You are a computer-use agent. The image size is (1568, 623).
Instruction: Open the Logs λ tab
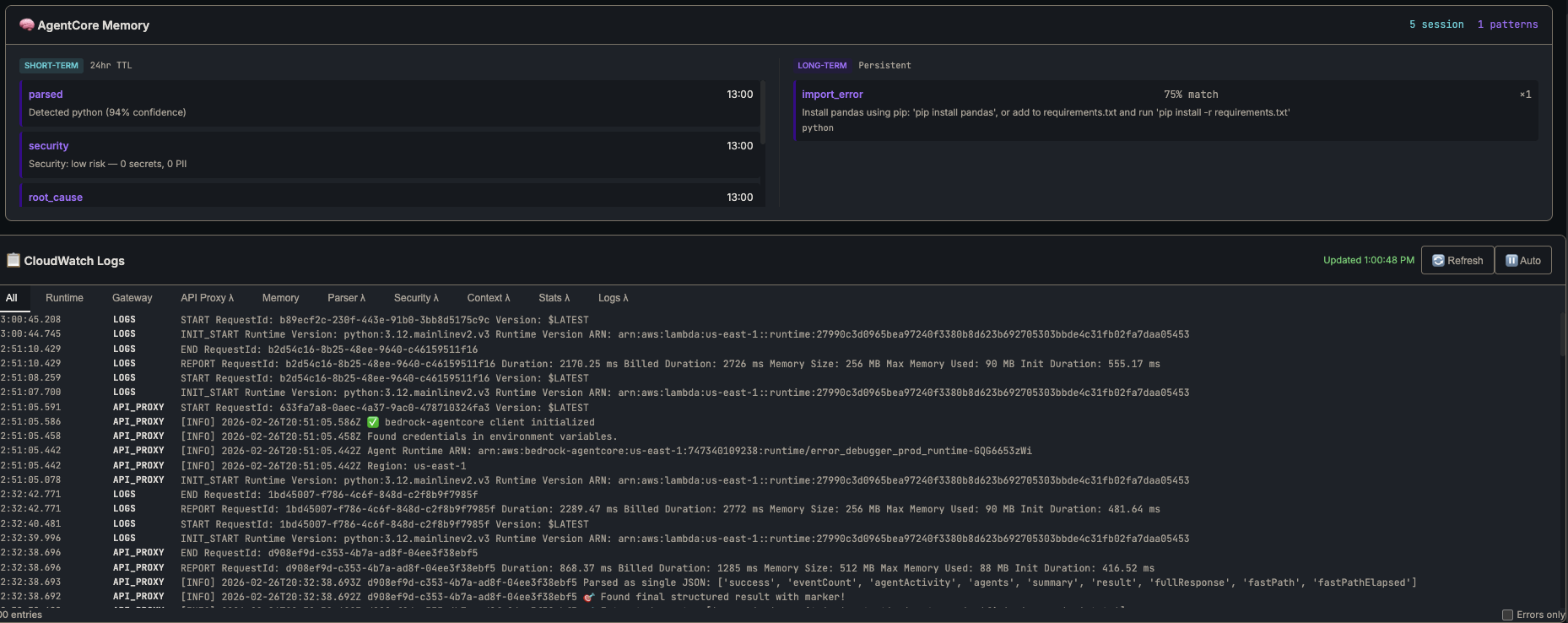613,298
